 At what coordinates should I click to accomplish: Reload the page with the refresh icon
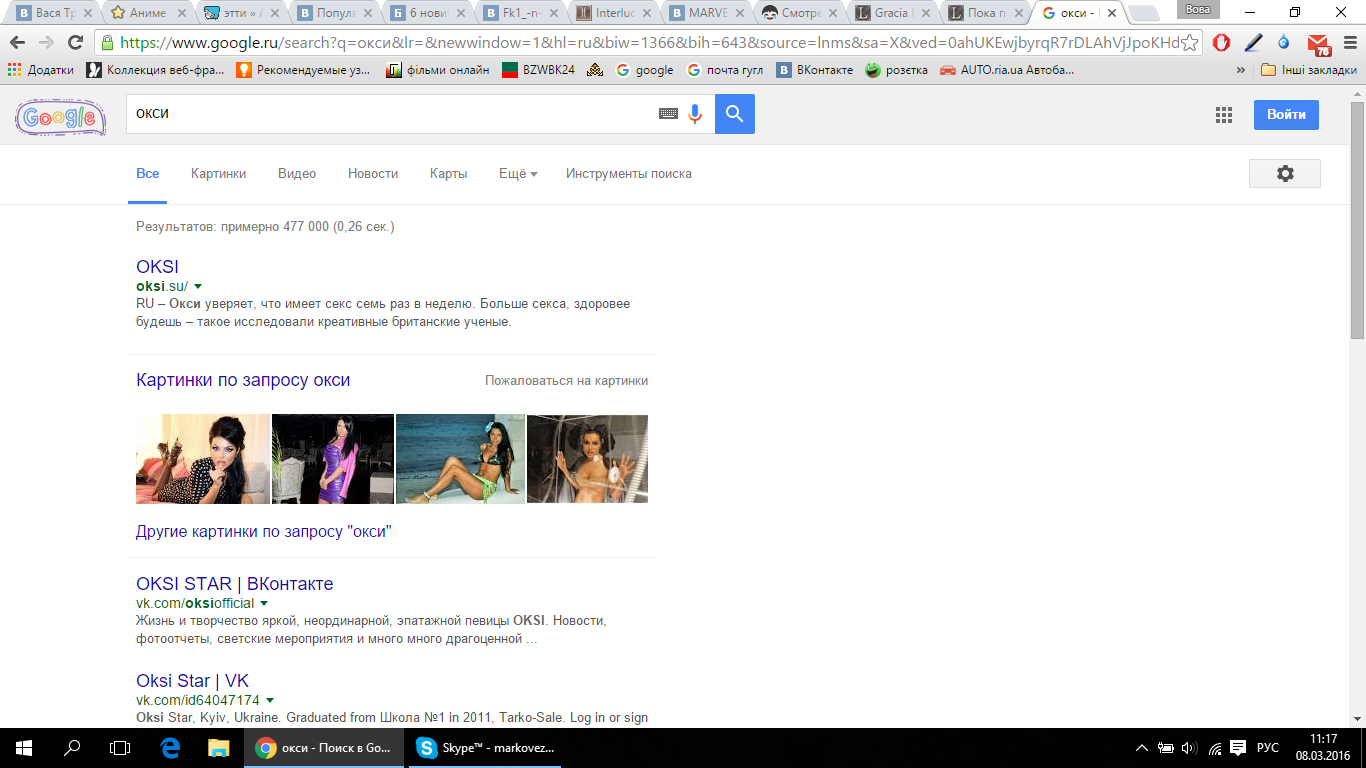tap(75, 43)
